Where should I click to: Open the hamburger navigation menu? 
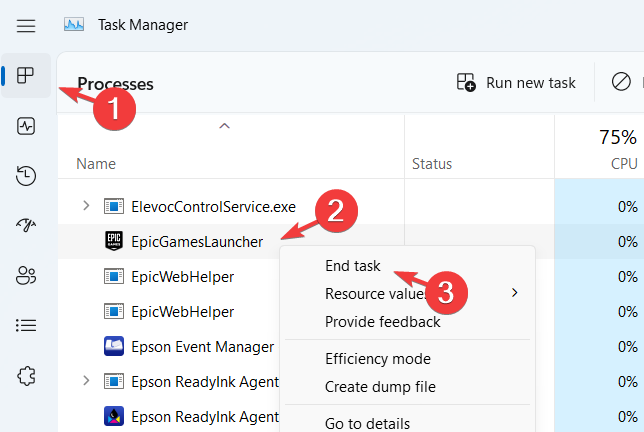click(x=26, y=25)
